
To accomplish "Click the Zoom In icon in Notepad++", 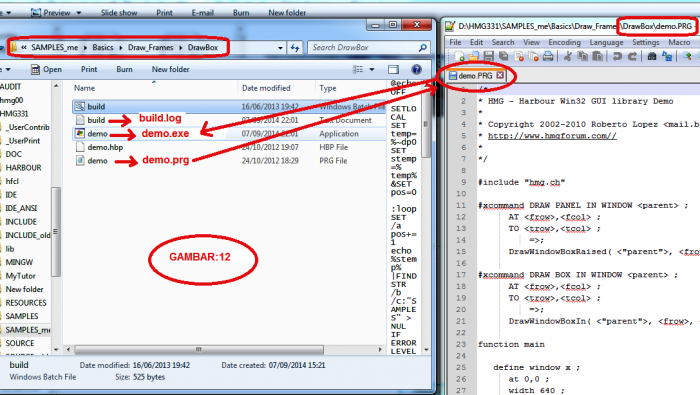I will [x=687, y=56].
